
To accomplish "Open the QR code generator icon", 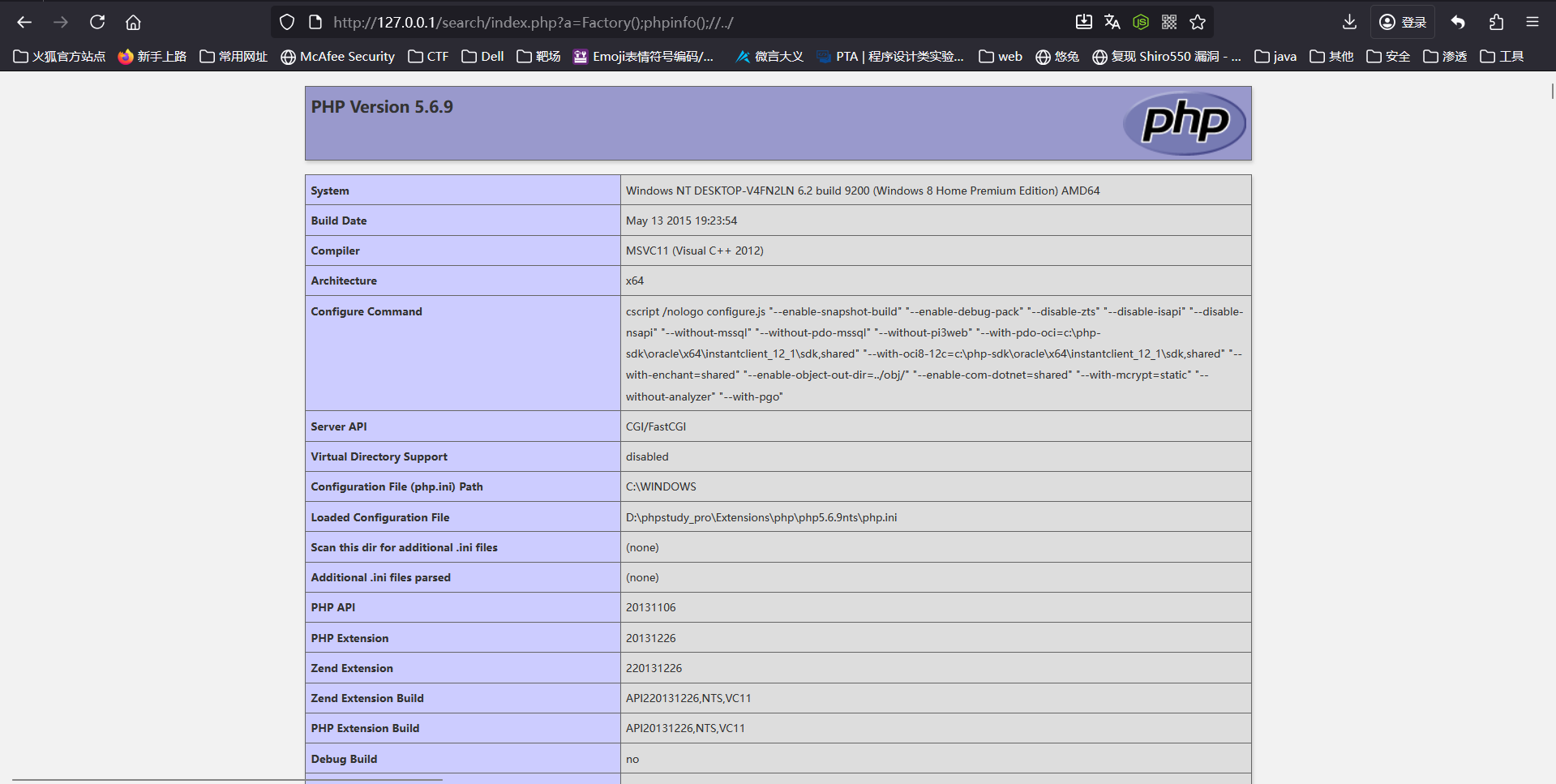I will pyautogui.click(x=1169, y=22).
